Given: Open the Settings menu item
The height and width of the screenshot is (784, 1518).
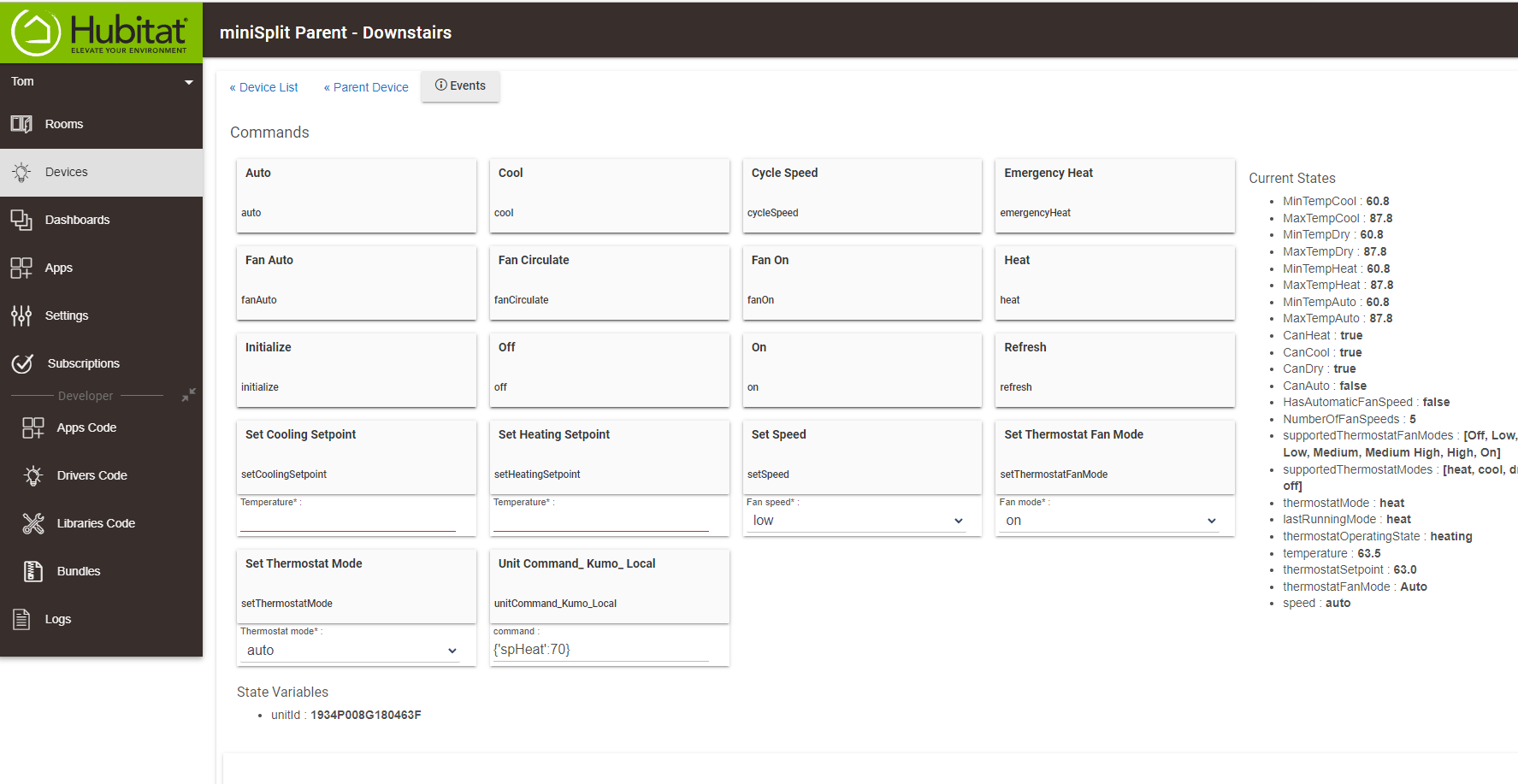Looking at the screenshot, I should tap(102, 315).
